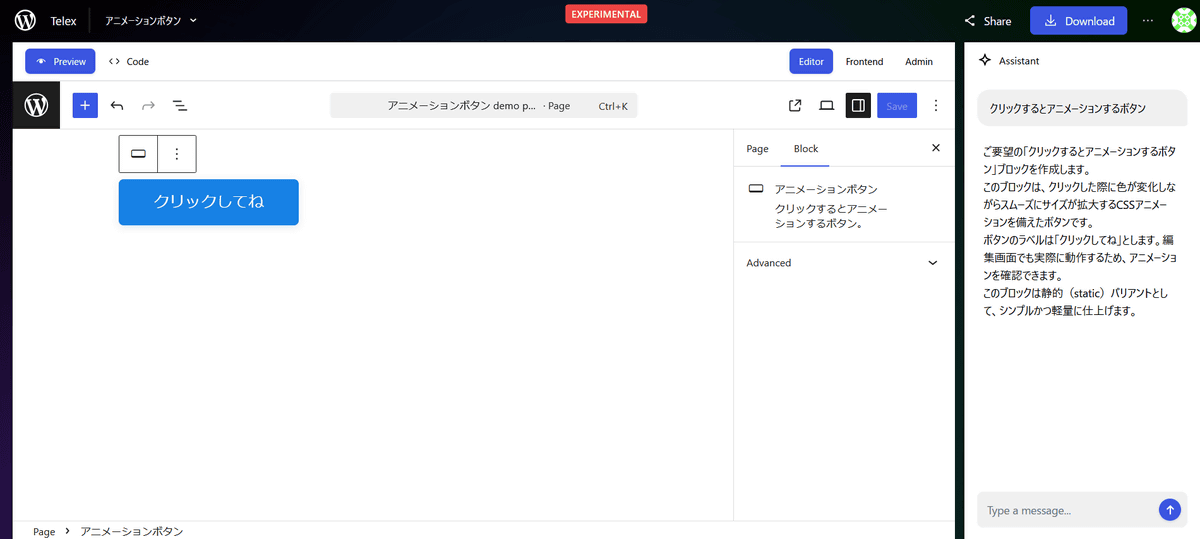Undo the last editor change
This screenshot has width=1200, height=539.
[x=117, y=105]
